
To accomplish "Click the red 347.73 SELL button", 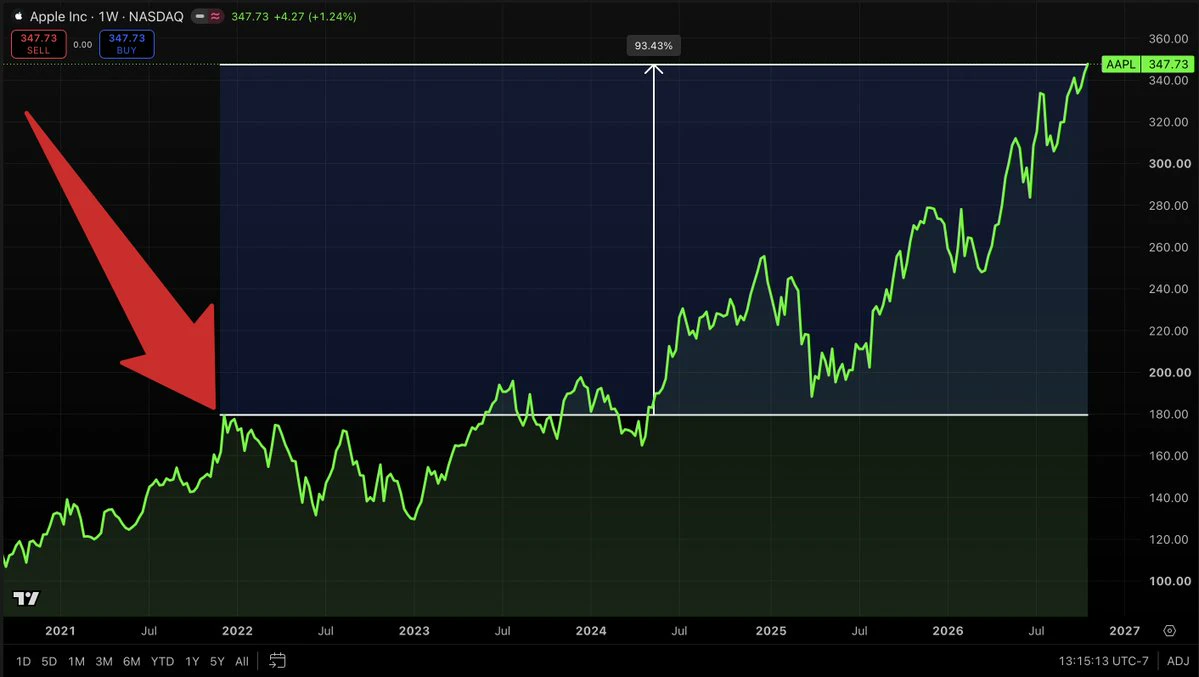I will click(x=39, y=44).
